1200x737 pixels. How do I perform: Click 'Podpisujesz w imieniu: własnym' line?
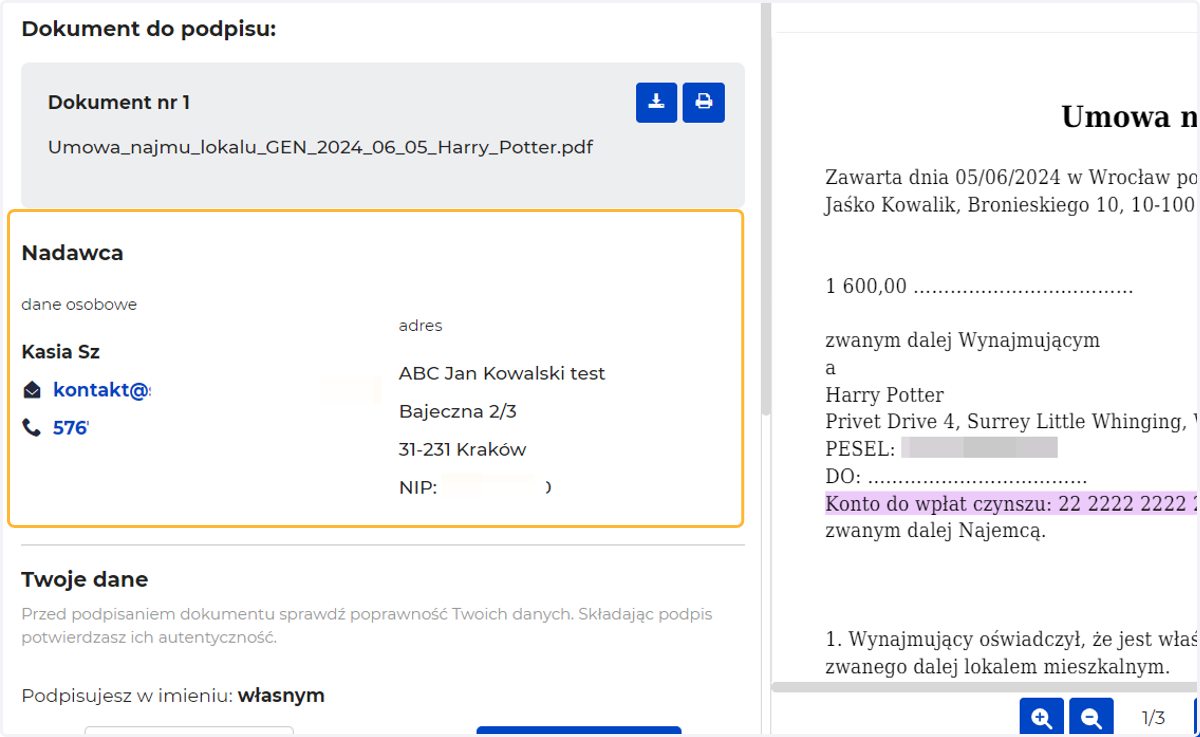pyautogui.click(x=173, y=695)
